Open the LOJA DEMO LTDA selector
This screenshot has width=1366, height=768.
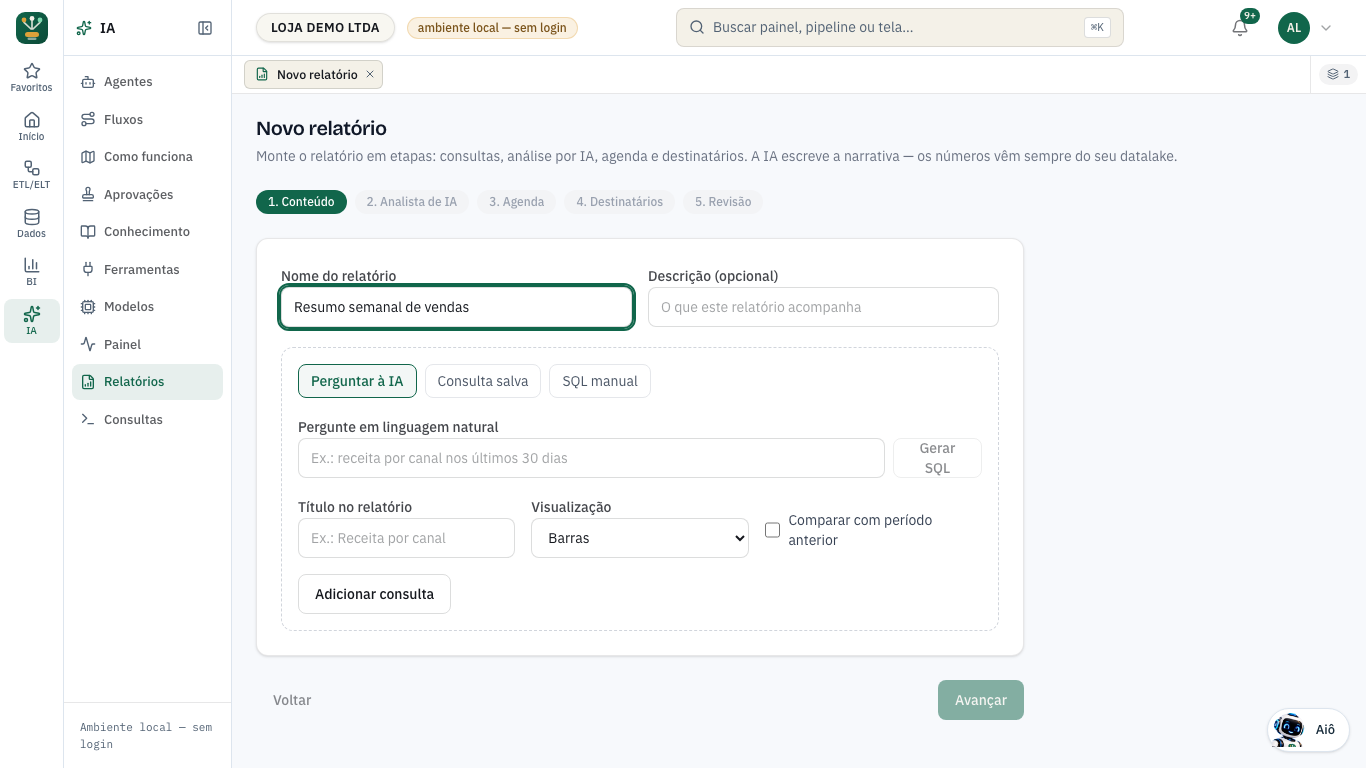[325, 28]
